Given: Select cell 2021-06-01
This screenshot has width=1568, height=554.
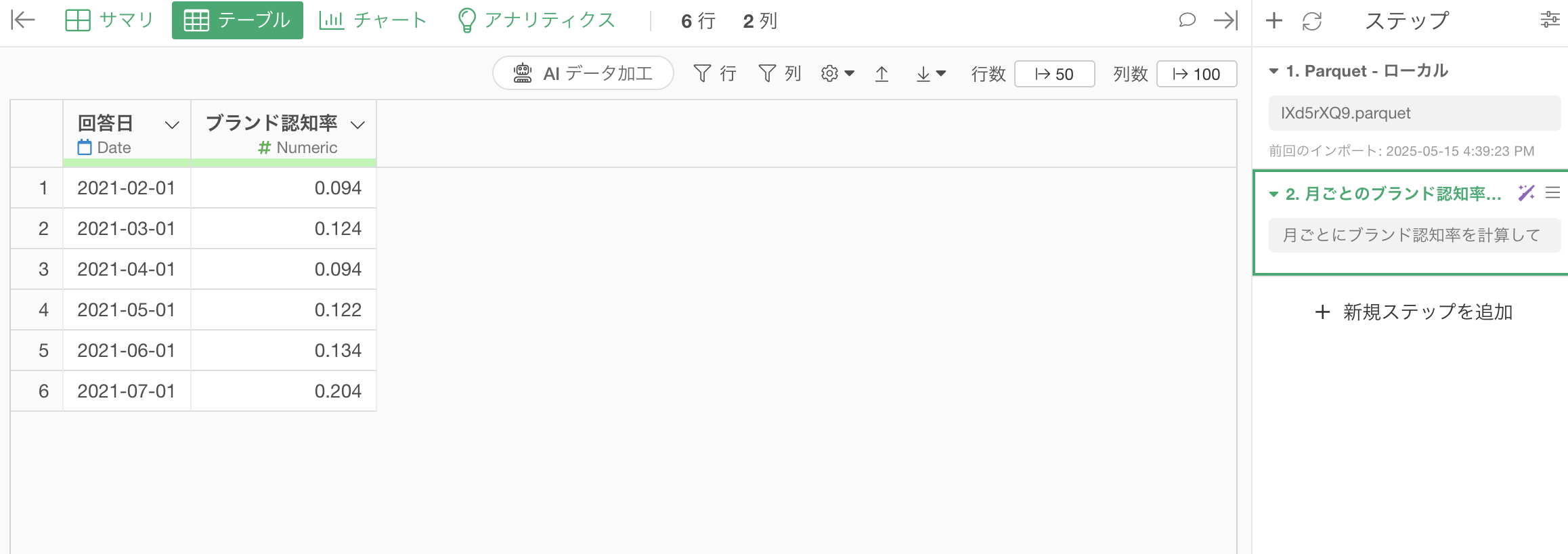Looking at the screenshot, I should click(127, 350).
